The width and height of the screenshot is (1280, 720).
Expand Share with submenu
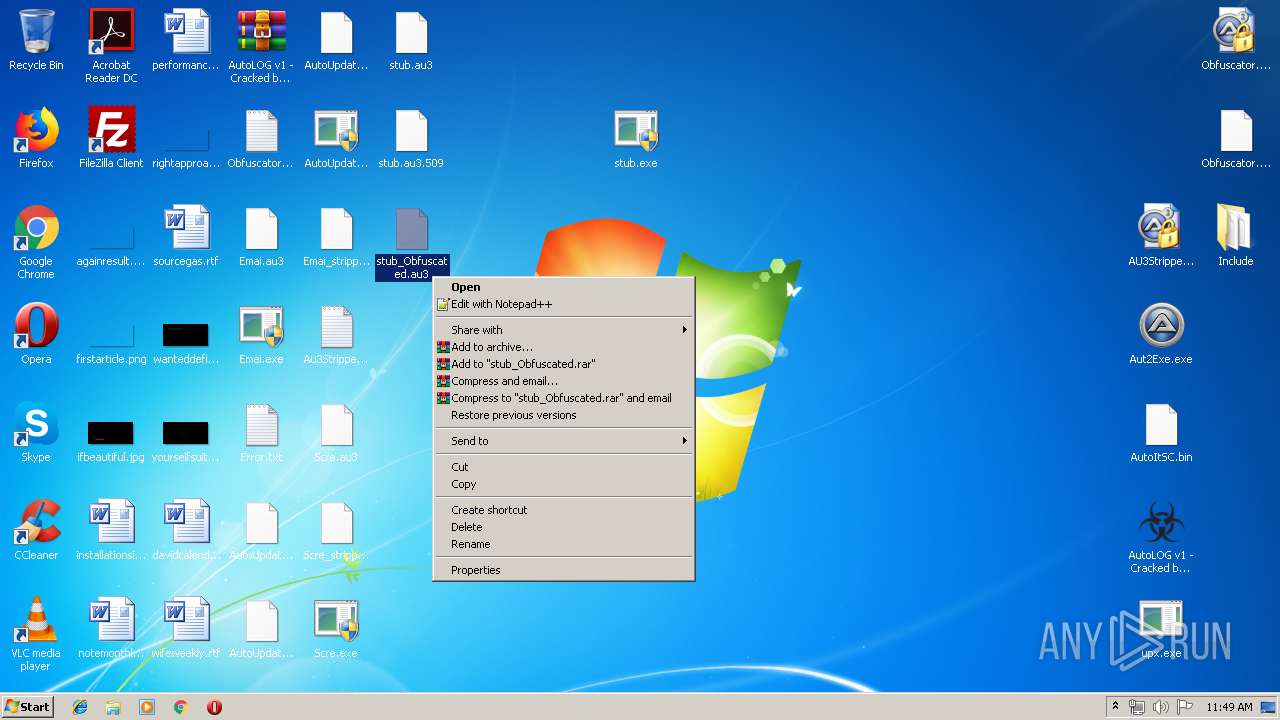(563, 330)
